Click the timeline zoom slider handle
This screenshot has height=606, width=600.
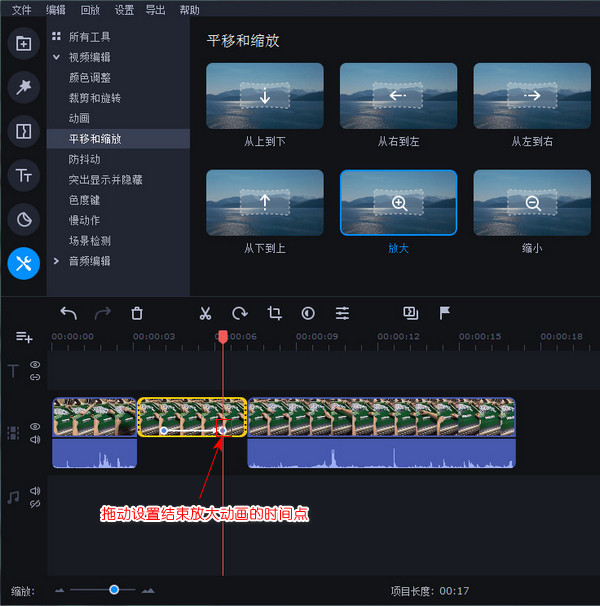pos(114,590)
